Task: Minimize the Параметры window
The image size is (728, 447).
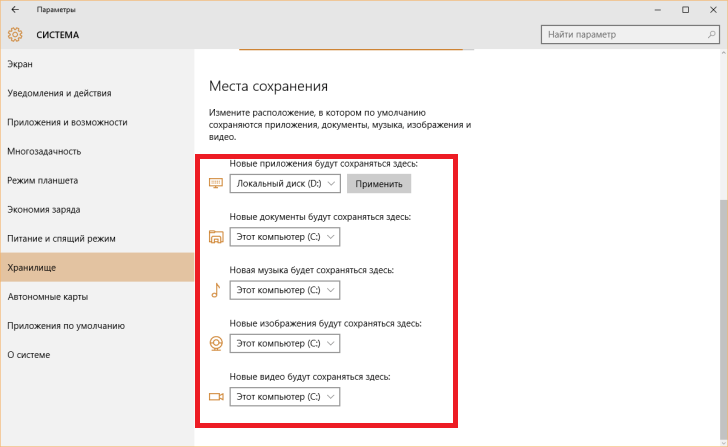Action: pos(657,10)
